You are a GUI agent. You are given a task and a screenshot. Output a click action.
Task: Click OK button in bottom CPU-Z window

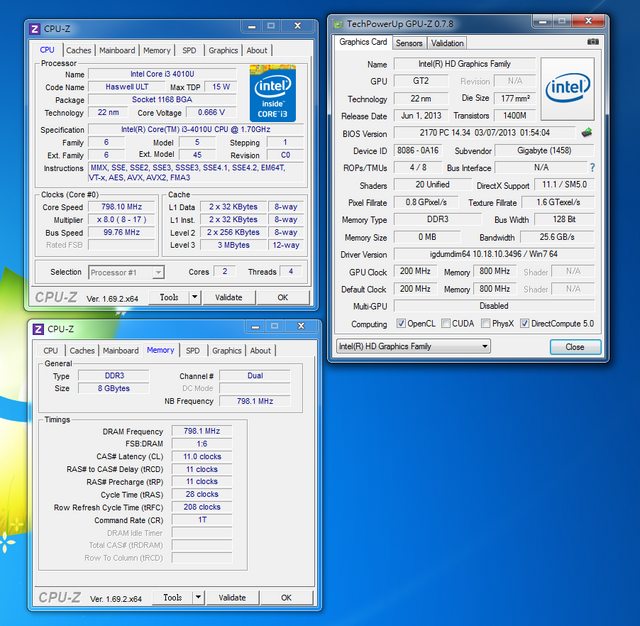pos(286,597)
